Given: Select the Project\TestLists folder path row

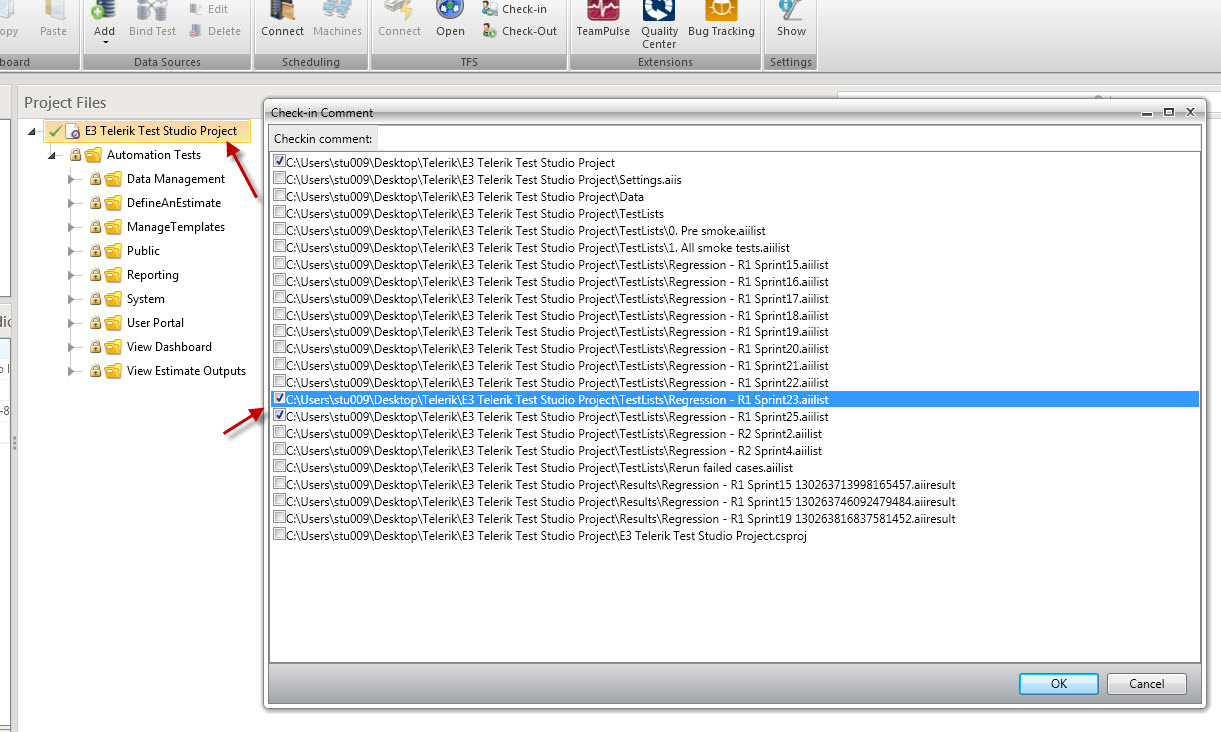Looking at the screenshot, I should pos(735,213).
